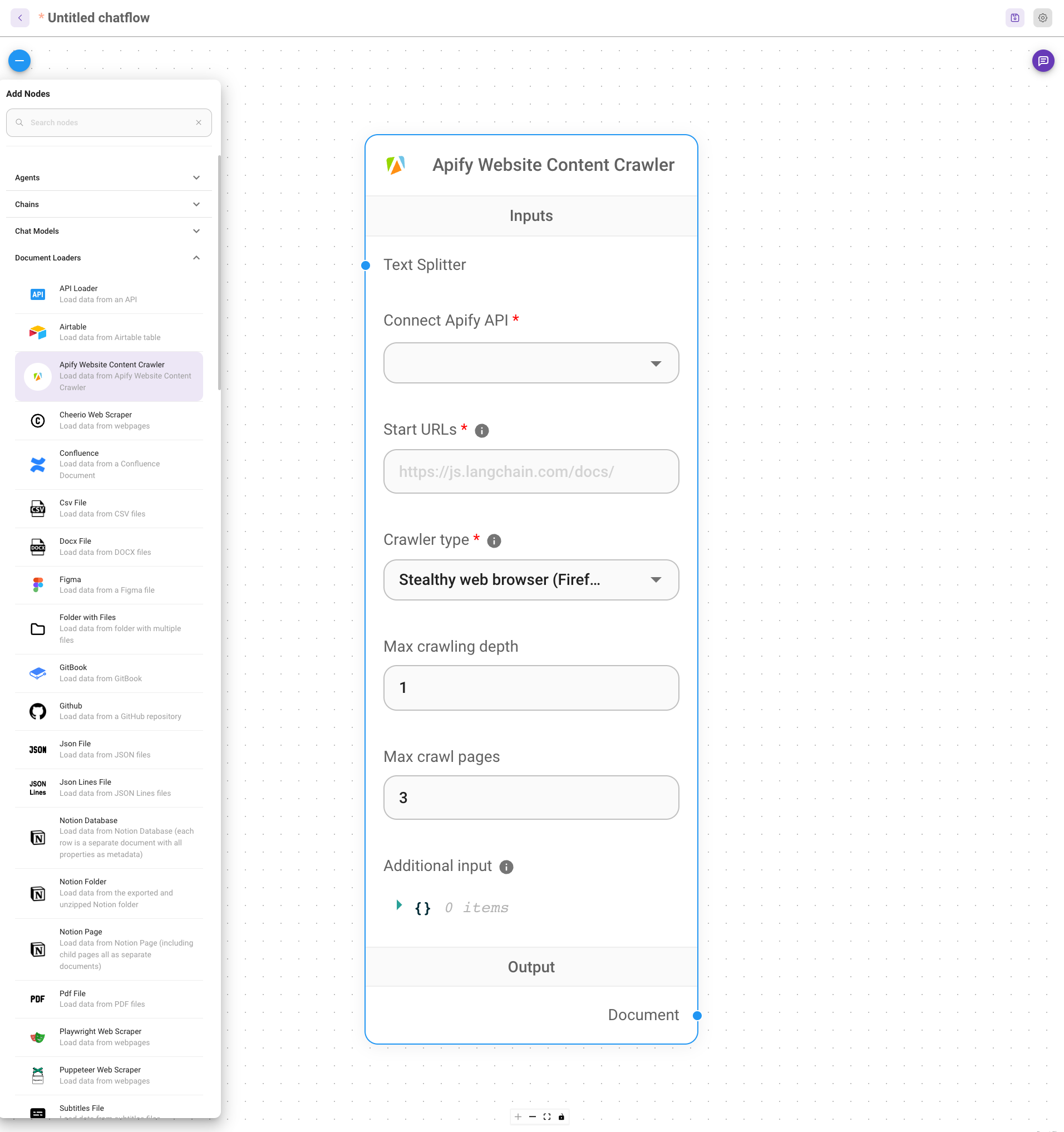This screenshot has width=1064, height=1132.
Task: Click the Cheerio Web Scraper icon
Action: tap(38, 421)
